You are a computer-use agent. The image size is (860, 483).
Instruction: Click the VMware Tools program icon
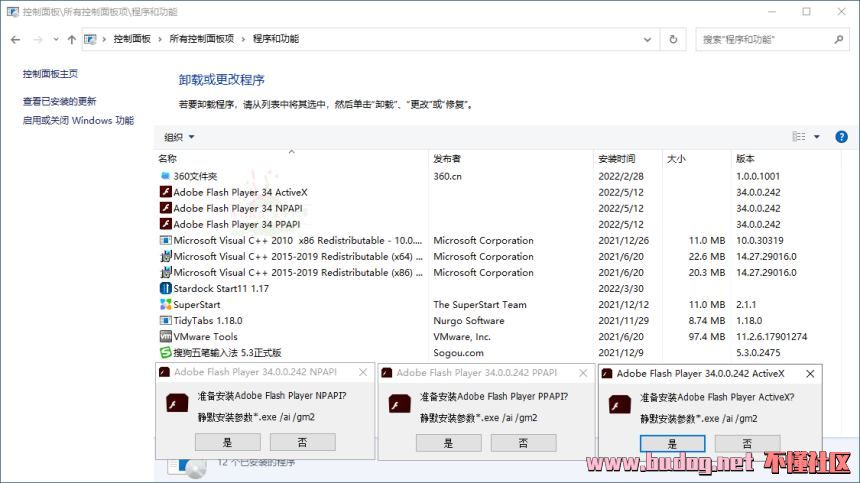[165, 337]
